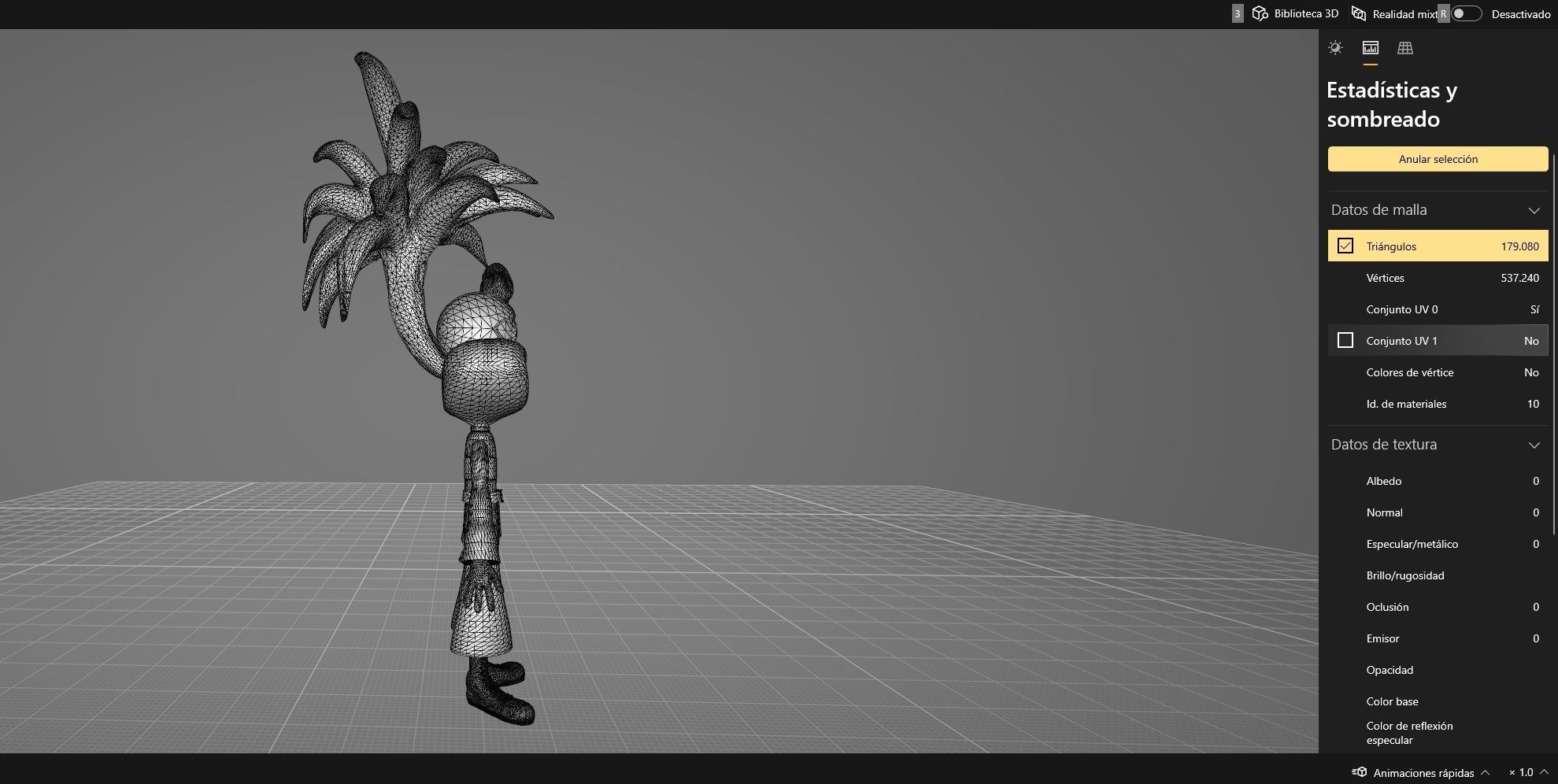The image size is (1558, 784).
Task: Select the Normal texture row
Action: coord(1438,512)
